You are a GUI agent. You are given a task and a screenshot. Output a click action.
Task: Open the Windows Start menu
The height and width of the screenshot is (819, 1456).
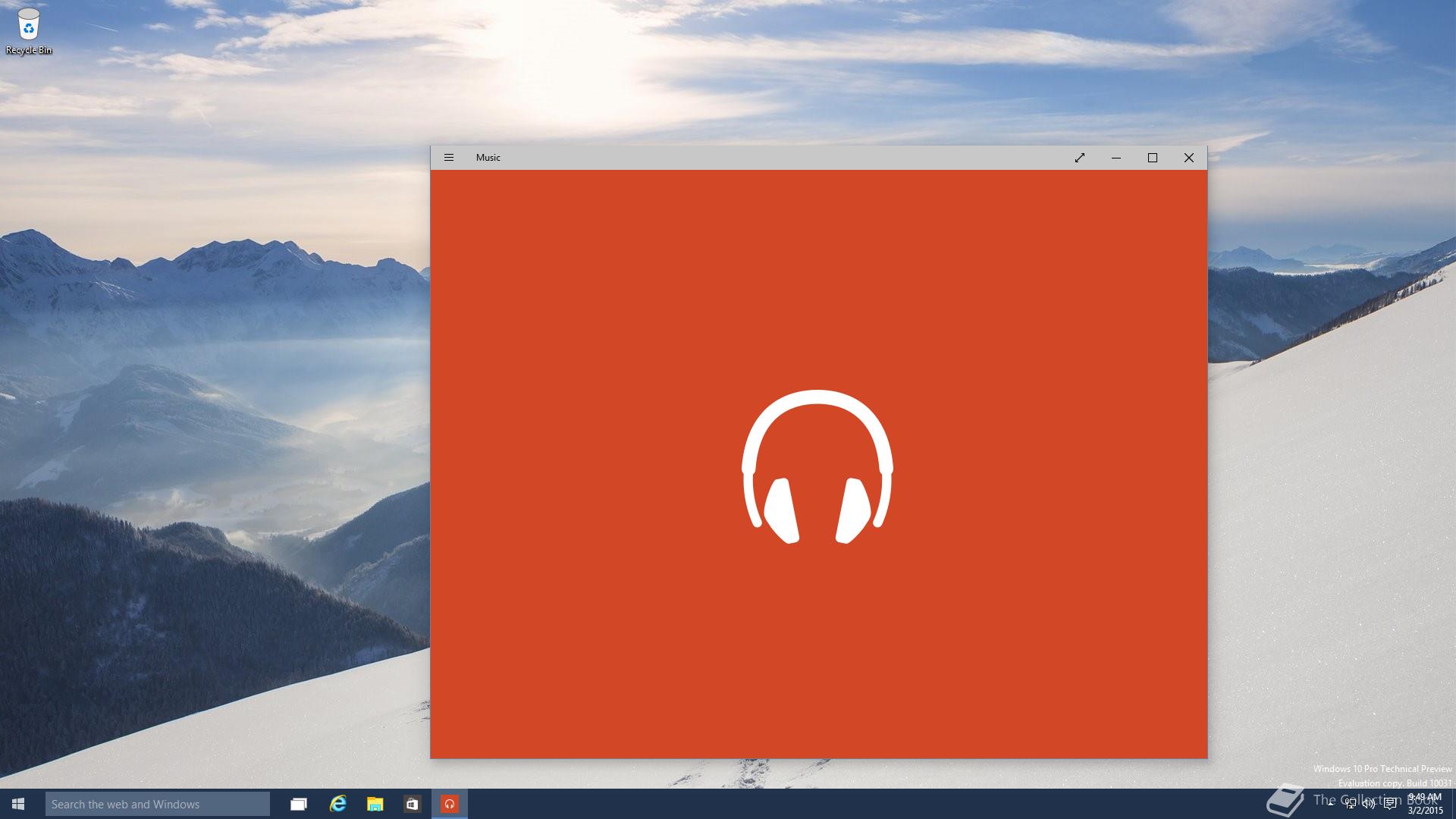tap(18, 804)
